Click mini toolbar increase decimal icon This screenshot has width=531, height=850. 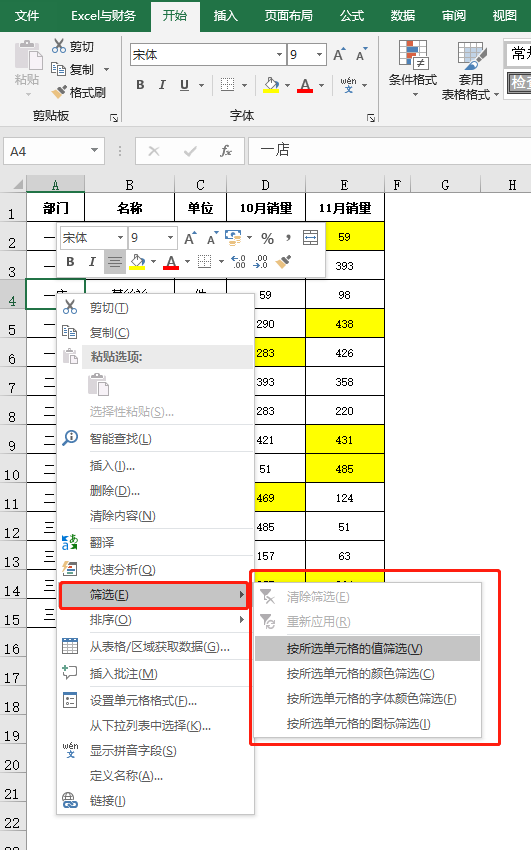[238, 262]
